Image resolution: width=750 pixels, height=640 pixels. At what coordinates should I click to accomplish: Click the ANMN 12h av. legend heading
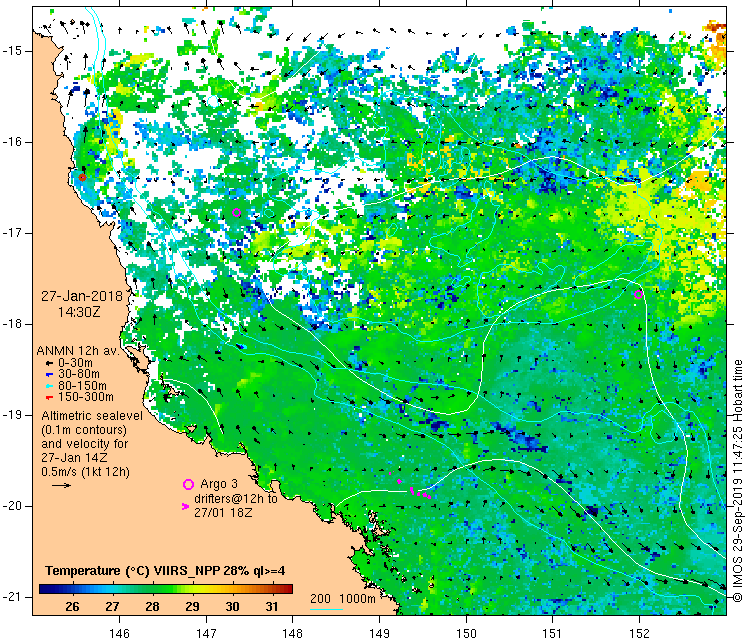[x=80, y=350]
